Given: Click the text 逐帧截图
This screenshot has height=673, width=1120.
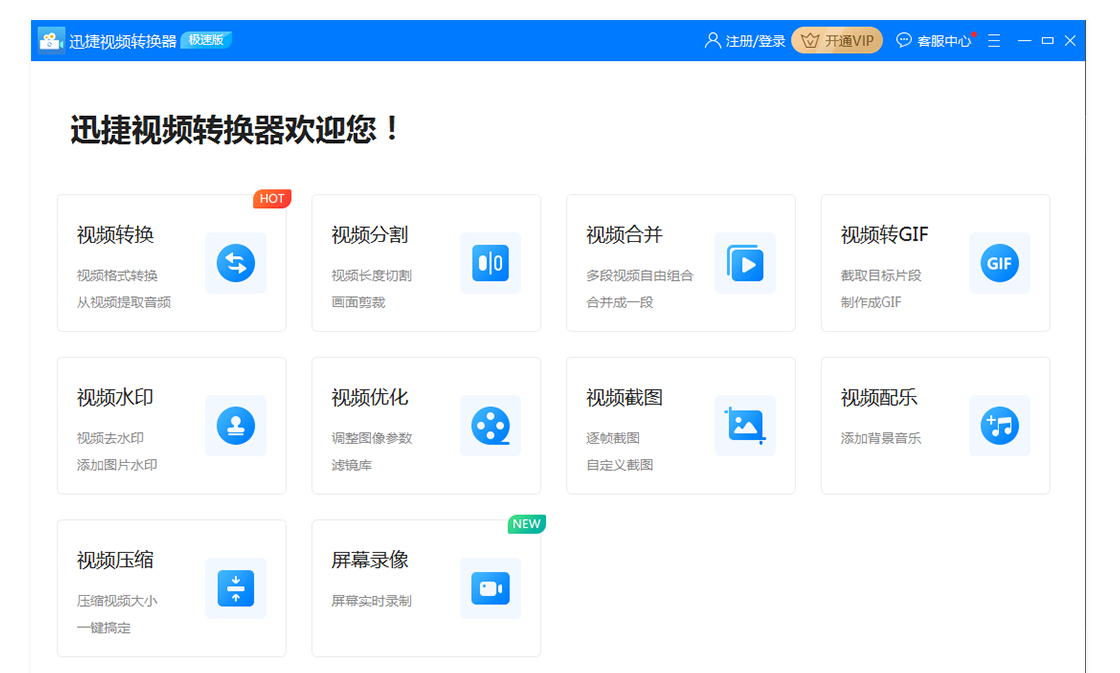Looking at the screenshot, I should tap(613, 438).
